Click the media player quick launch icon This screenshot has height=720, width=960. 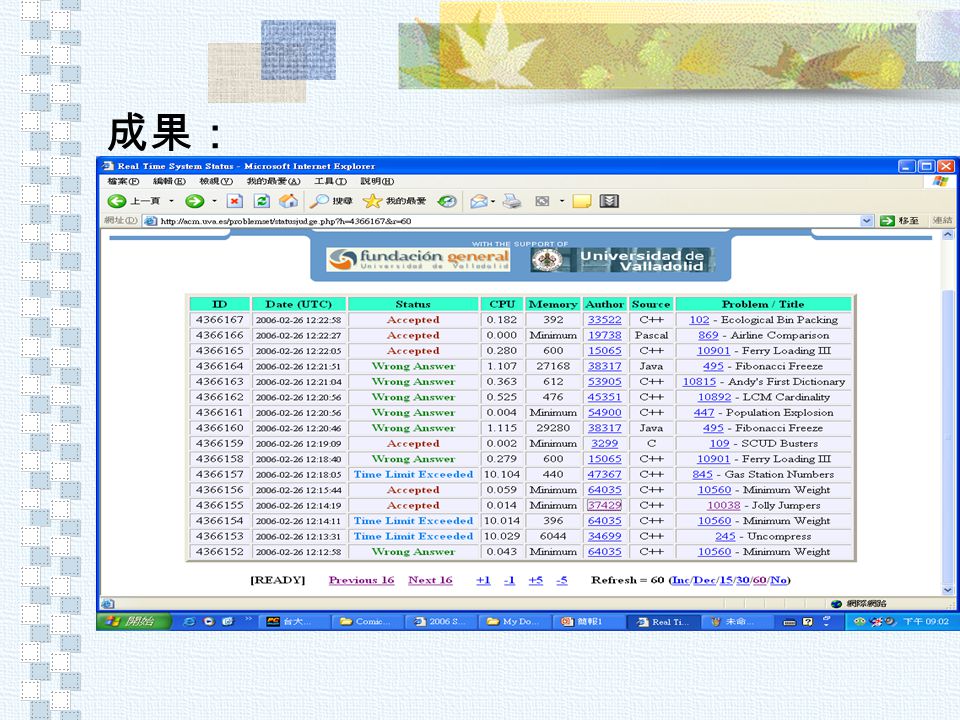pyautogui.click(x=209, y=621)
